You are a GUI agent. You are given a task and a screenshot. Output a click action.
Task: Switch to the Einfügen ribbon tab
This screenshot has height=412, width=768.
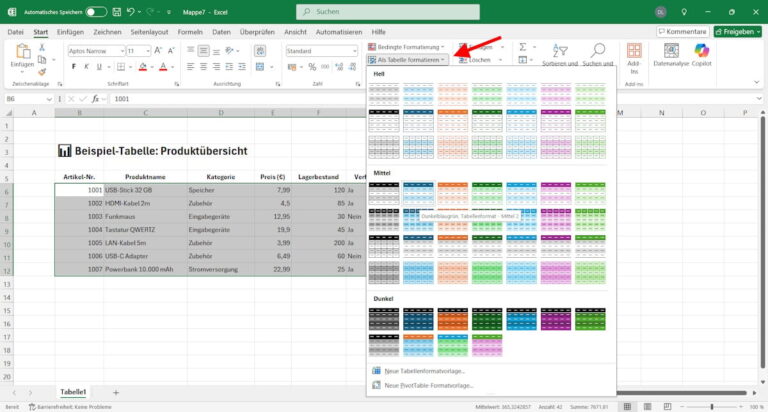coord(70,32)
